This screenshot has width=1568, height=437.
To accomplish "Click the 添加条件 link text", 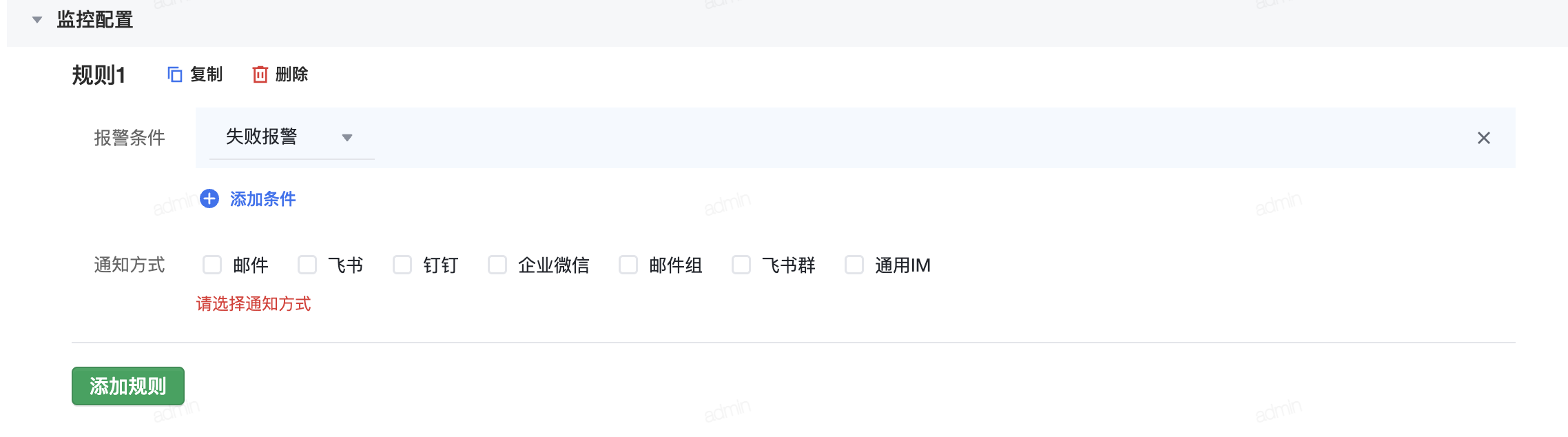I will tap(262, 199).
